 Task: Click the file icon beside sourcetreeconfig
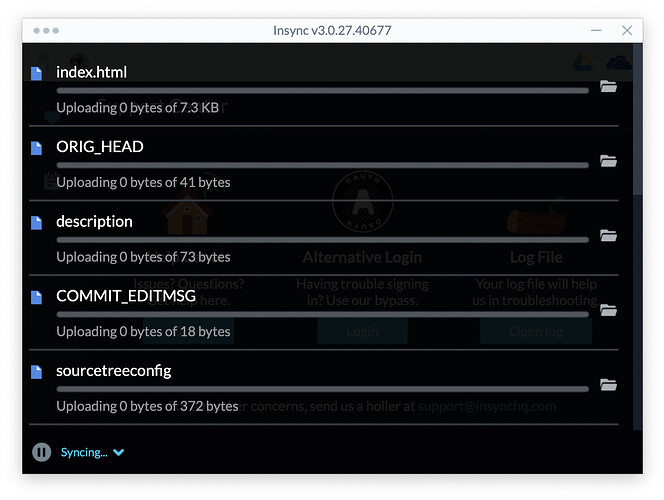pyautogui.click(x=36, y=372)
